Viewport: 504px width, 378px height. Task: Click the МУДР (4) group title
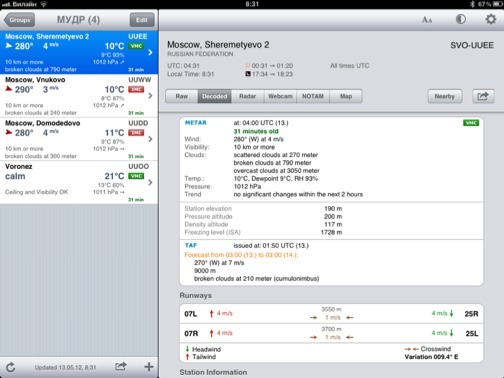click(78, 20)
